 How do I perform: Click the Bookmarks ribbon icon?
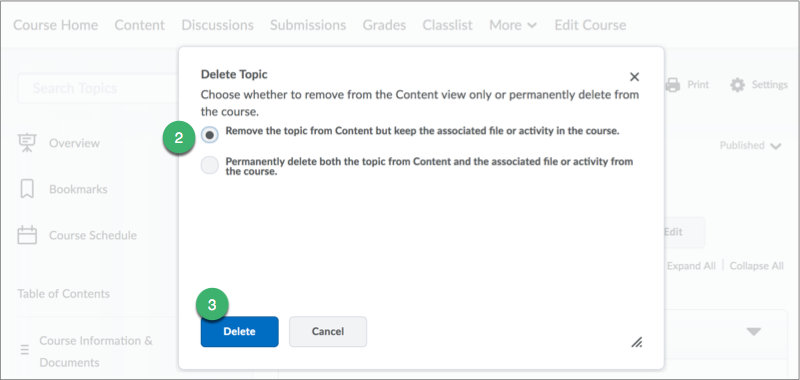point(27,189)
